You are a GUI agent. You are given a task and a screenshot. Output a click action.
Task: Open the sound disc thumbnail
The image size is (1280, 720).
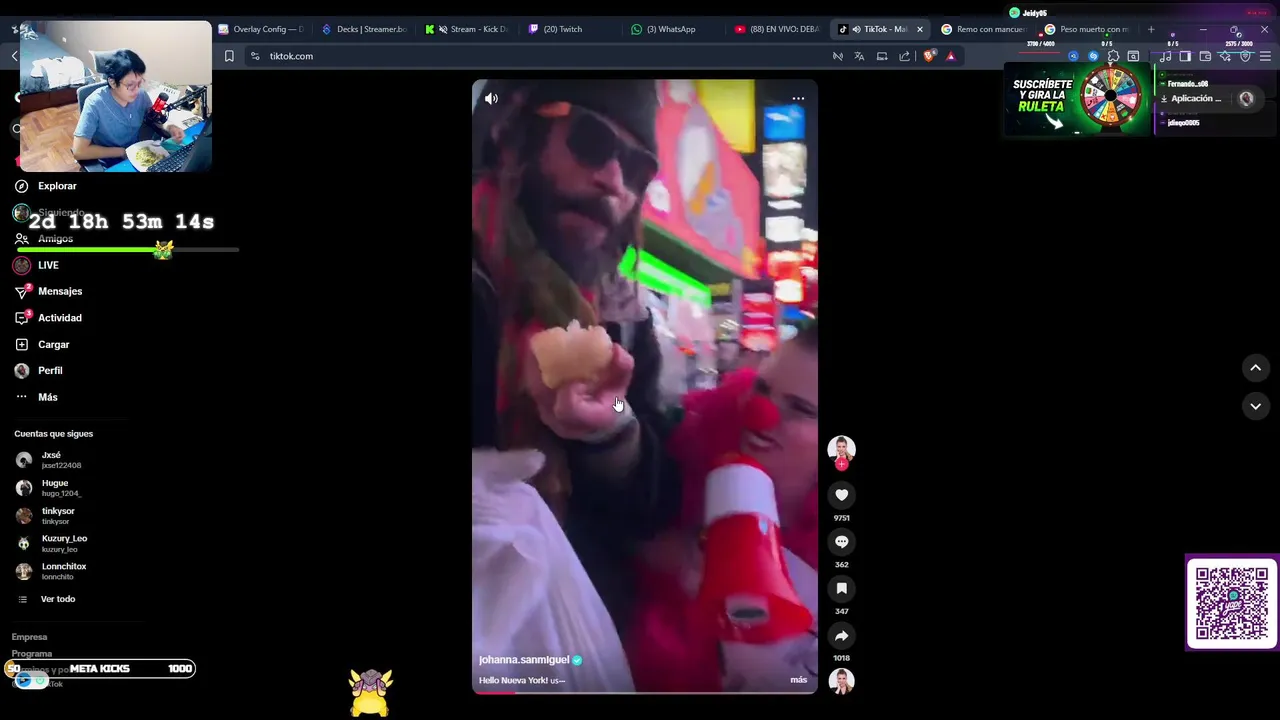click(841, 681)
